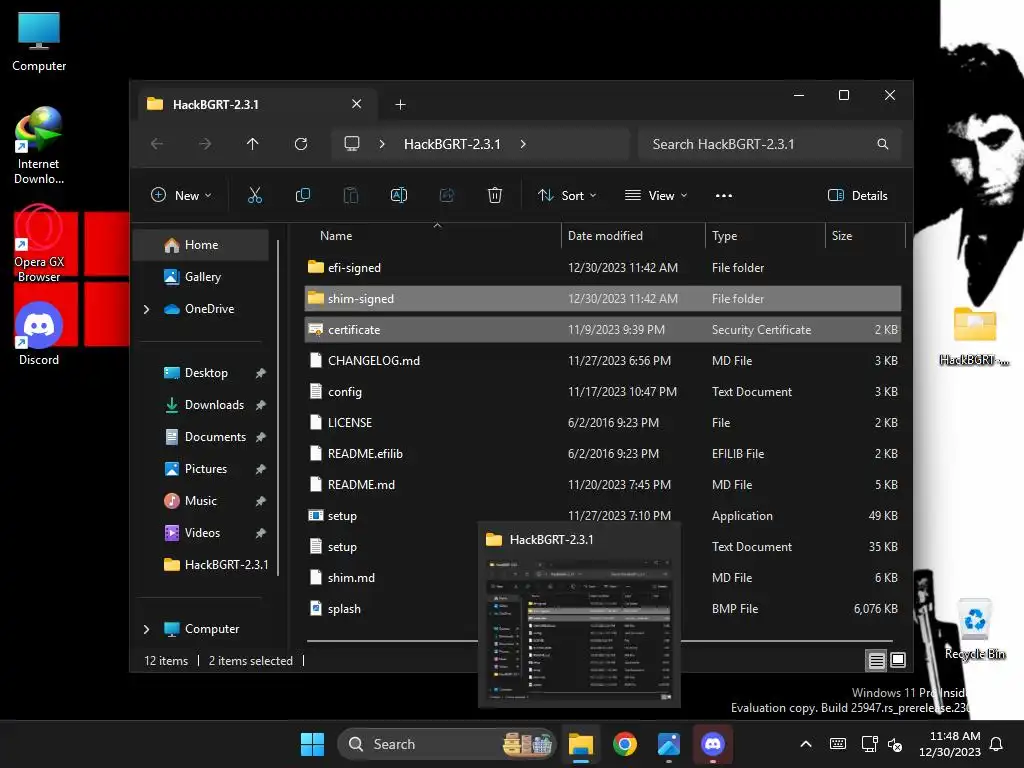
Task: Click the forward navigation arrow
Action: pos(205,144)
